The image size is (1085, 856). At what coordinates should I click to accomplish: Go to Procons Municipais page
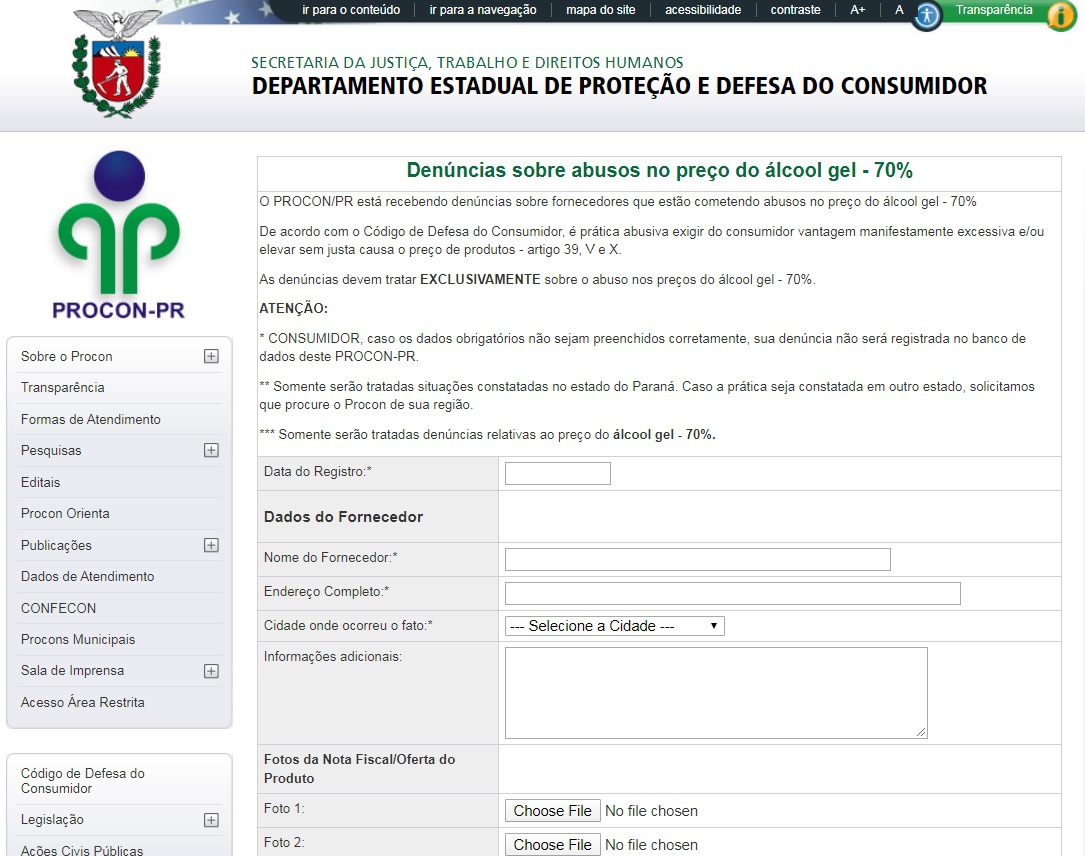[78, 639]
